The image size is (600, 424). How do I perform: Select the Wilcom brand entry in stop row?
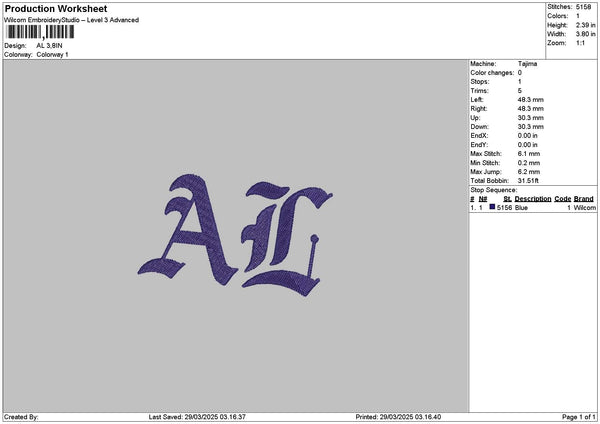[x=584, y=207]
